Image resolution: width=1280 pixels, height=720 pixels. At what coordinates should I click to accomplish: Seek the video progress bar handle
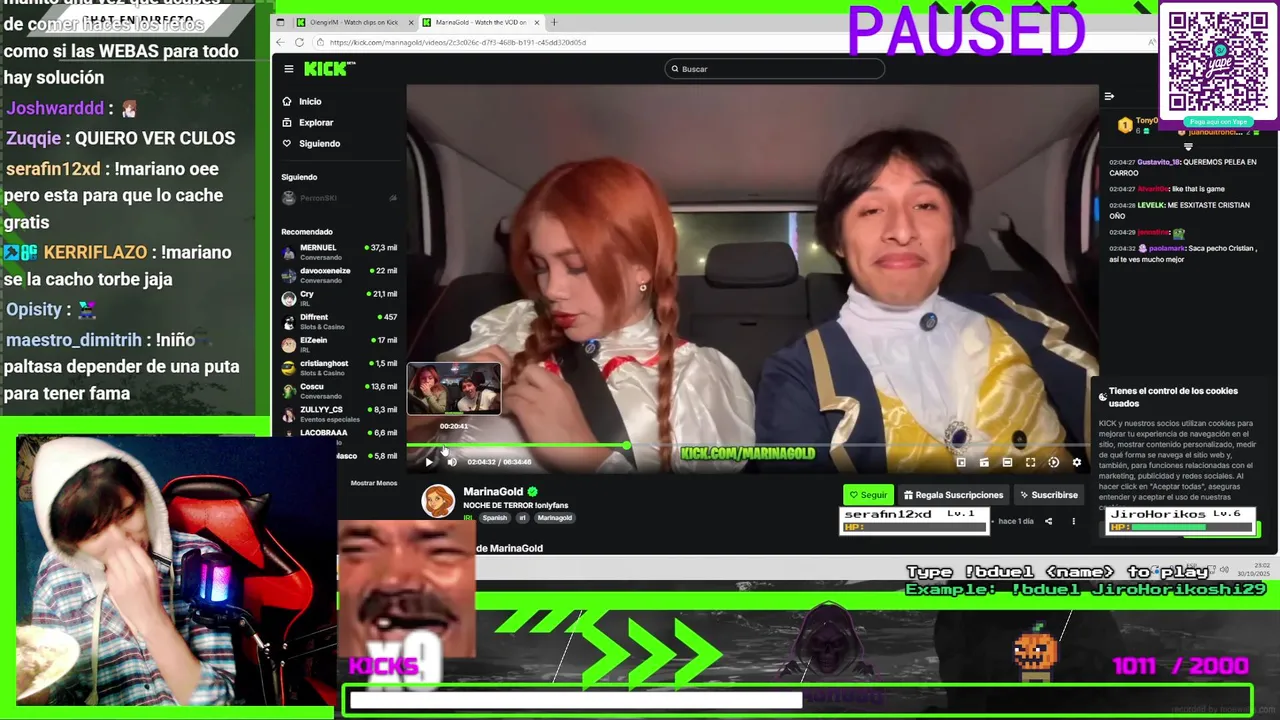[627, 445]
